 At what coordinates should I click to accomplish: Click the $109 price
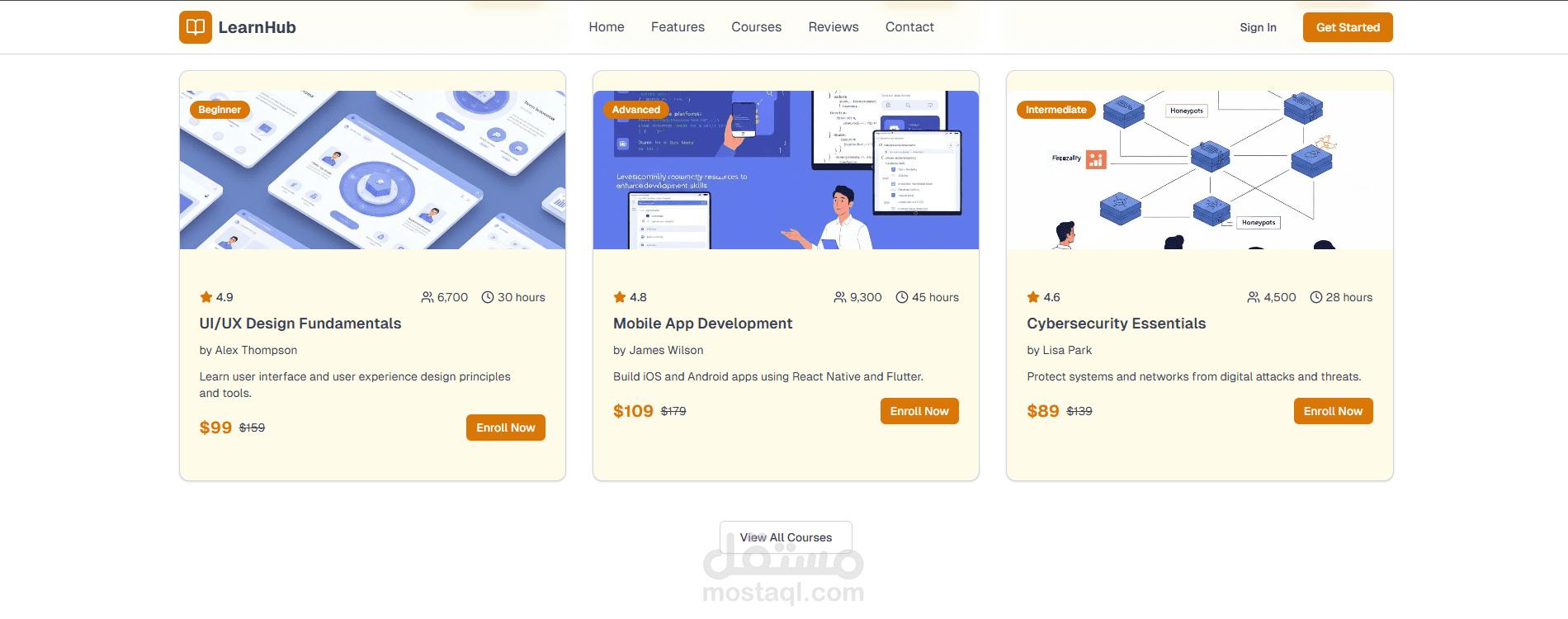point(633,411)
